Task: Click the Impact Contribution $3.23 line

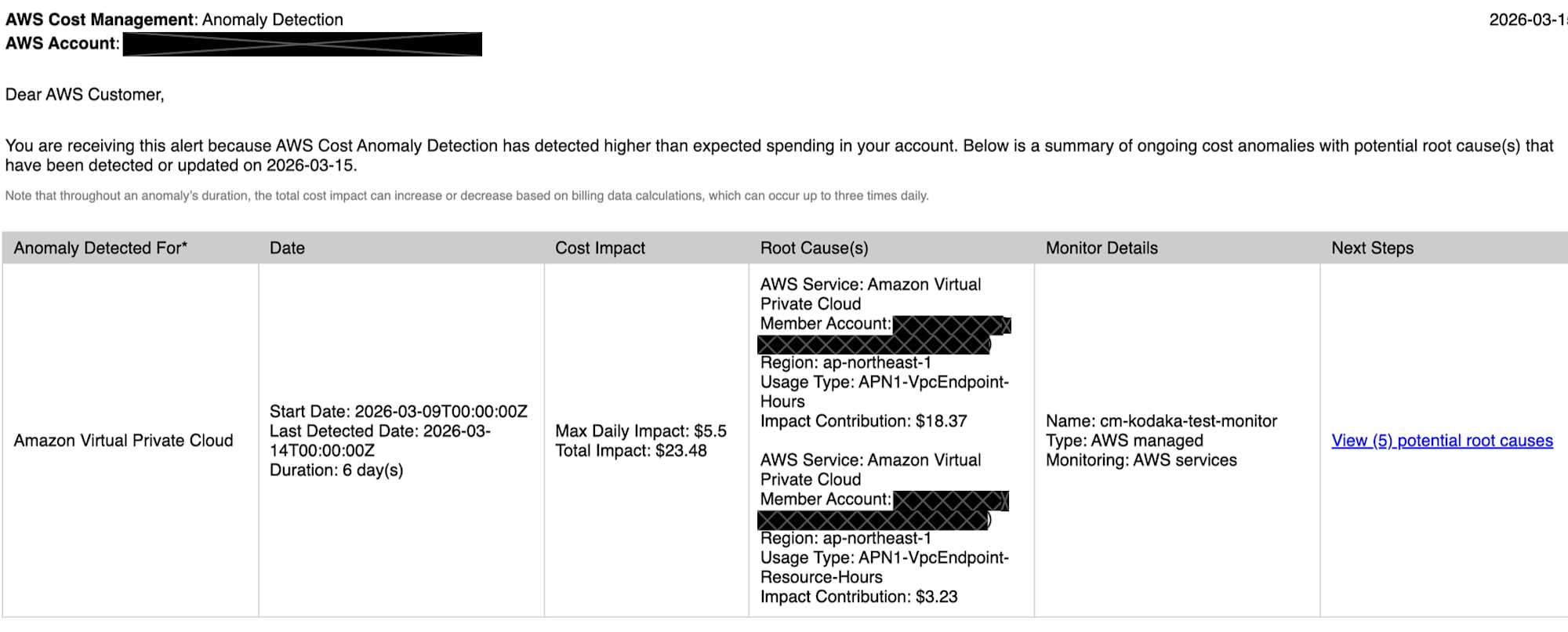Action: point(858,597)
